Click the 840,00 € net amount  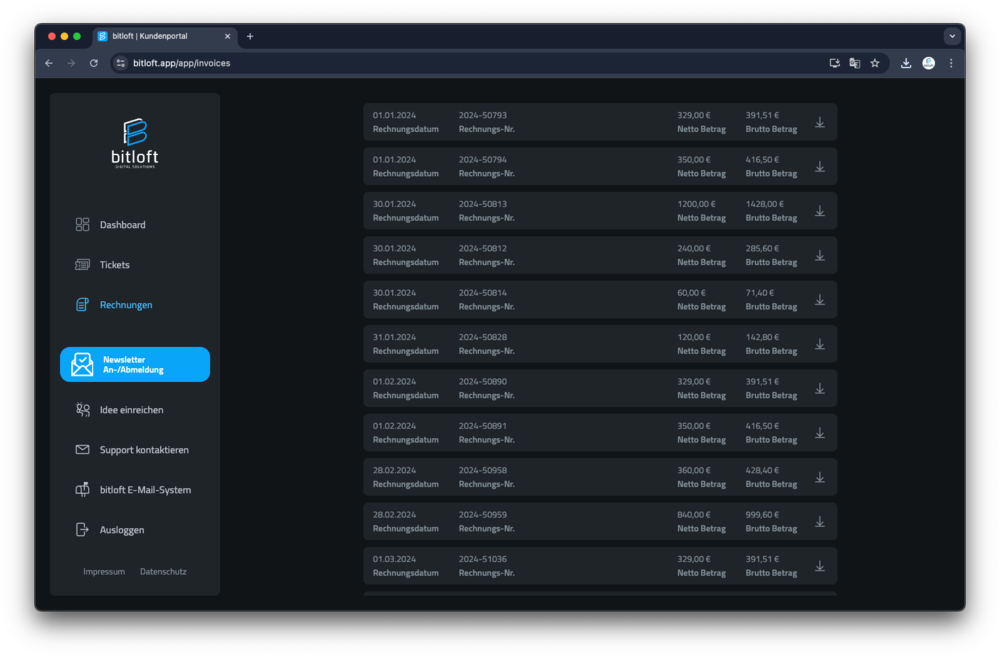pos(694,515)
